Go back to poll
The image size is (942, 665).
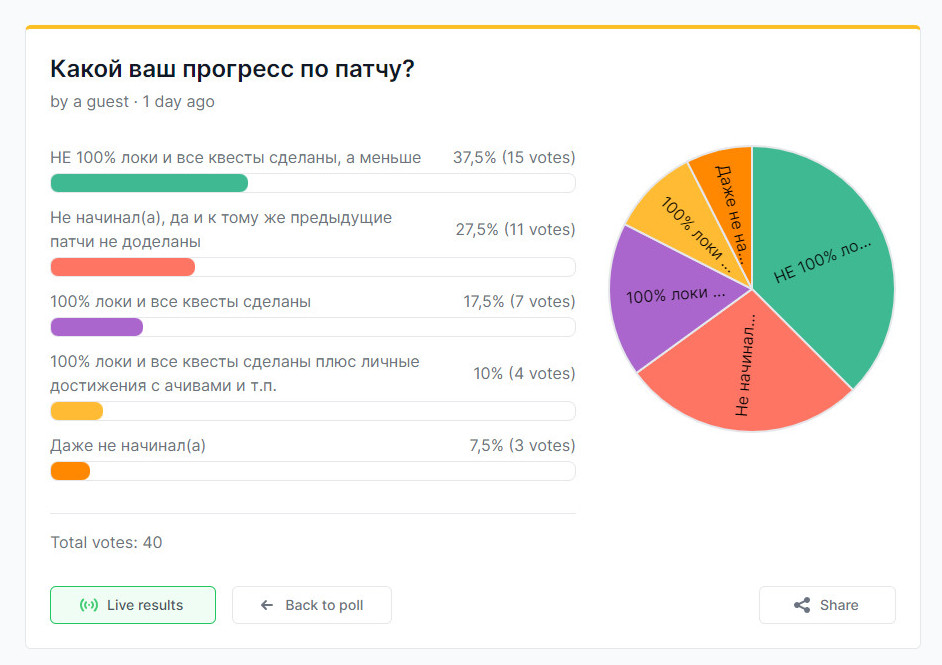click(x=312, y=605)
